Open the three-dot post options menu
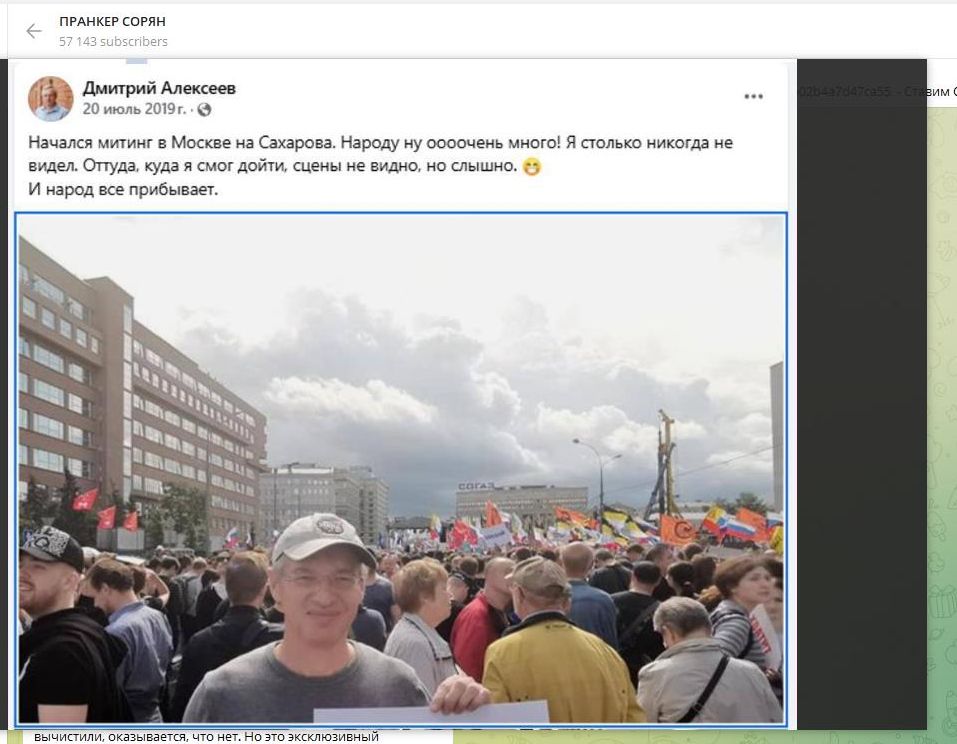 [x=753, y=97]
